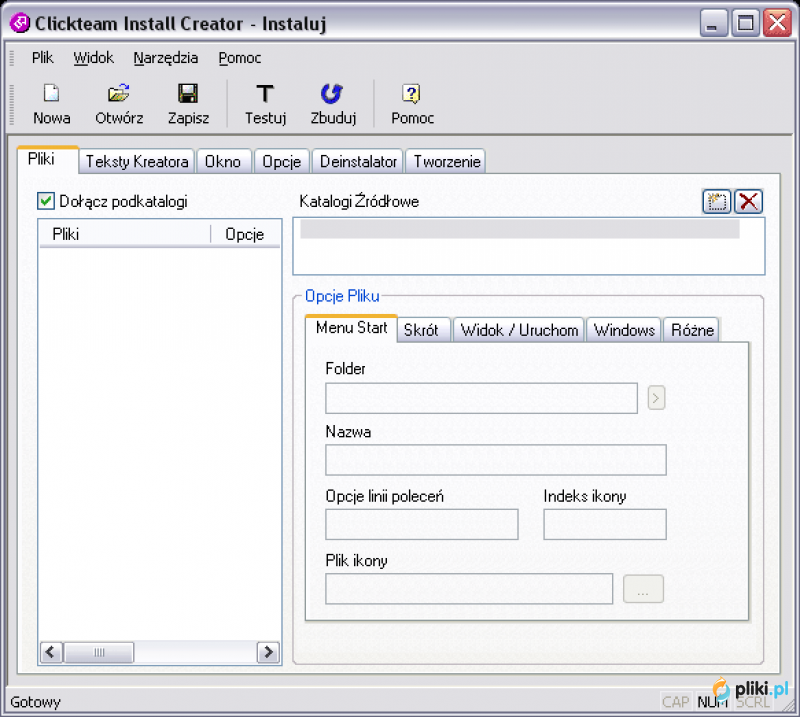Remove source directory with the red X icon

coord(748,201)
